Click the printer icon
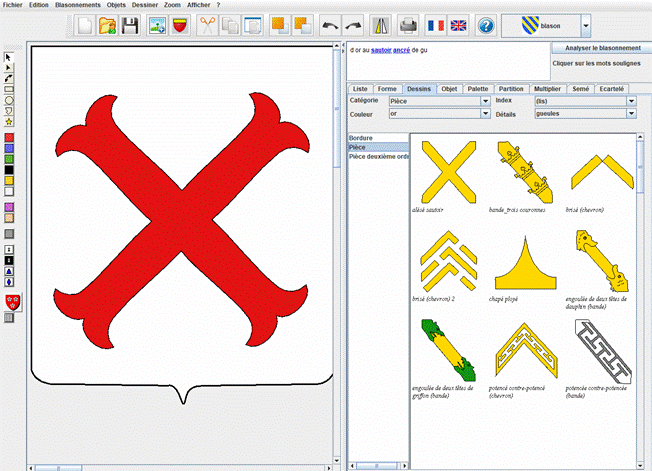Image resolution: width=652 pixels, height=471 pixels. click(408, 25)
